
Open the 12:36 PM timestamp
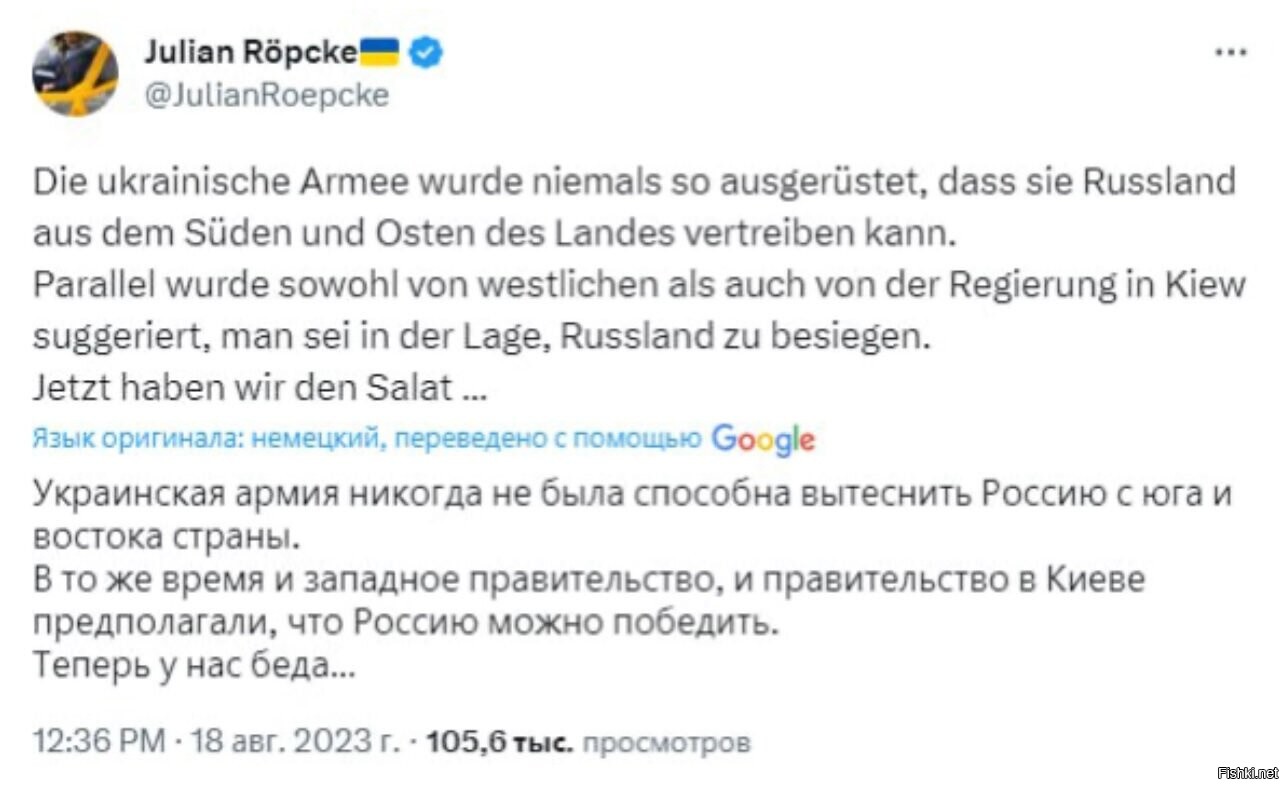tap(98, 742)
